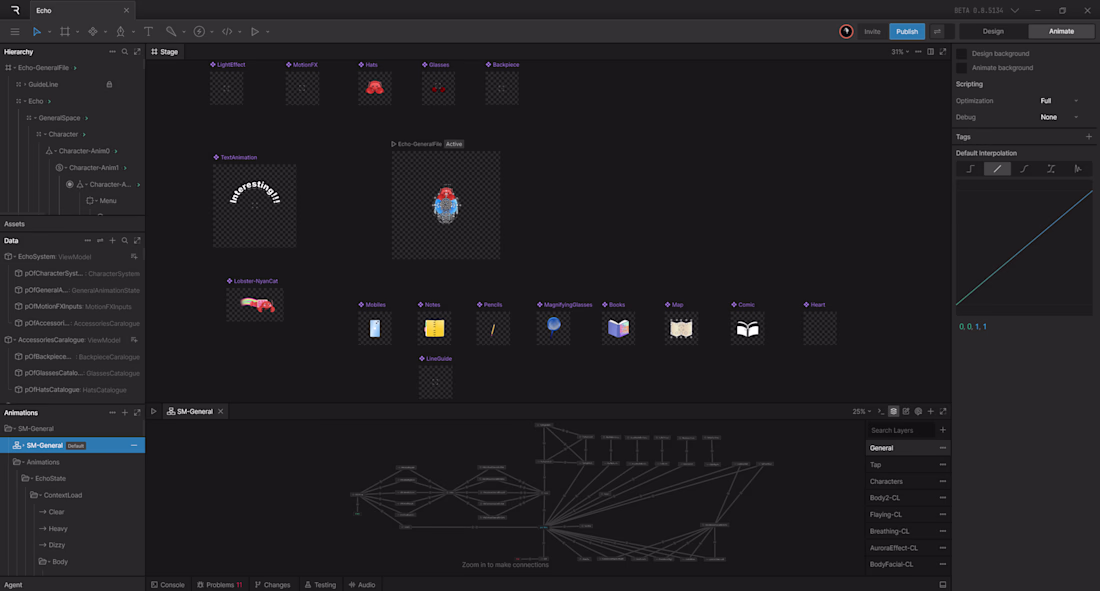
Task: Open the Audio tab
Action: pyautogui.click(x=362, y=585)
